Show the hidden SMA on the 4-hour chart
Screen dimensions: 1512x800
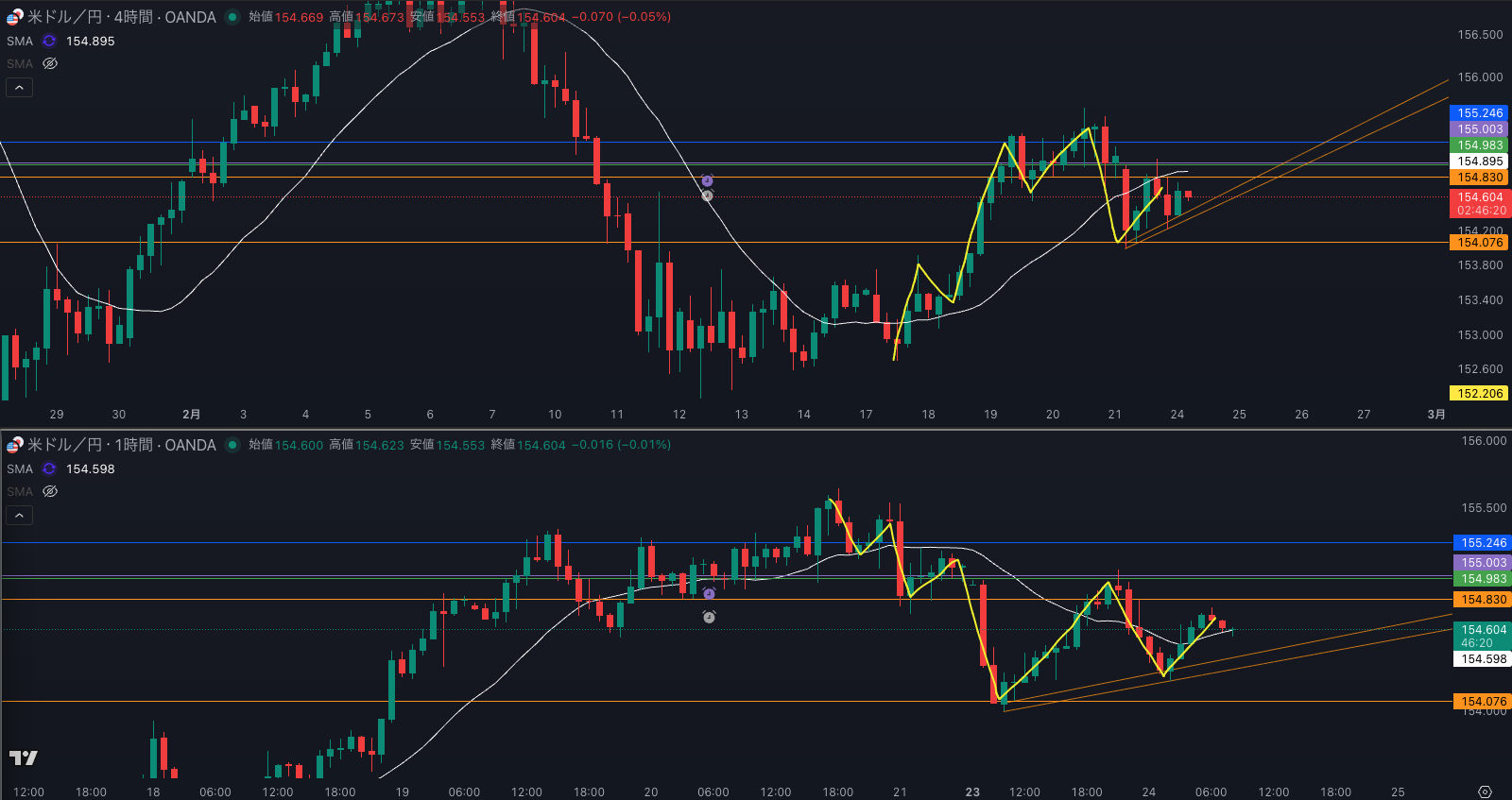pos(50,63)
